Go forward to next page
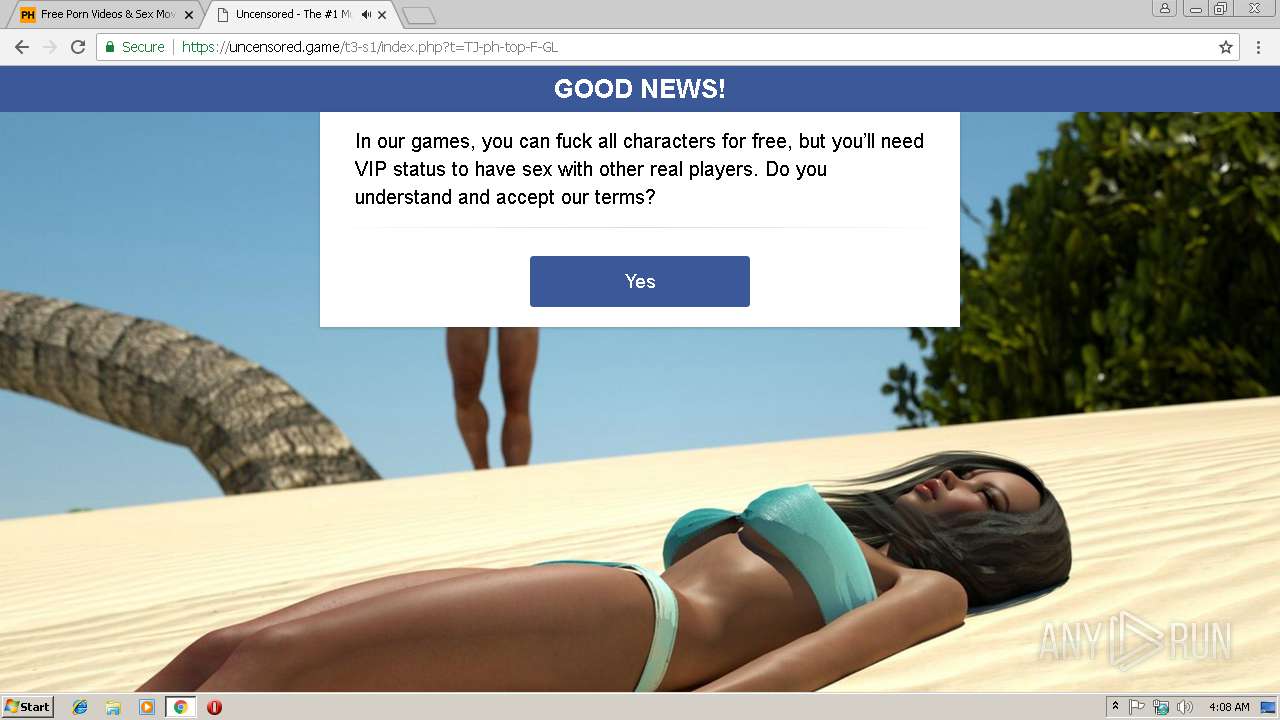The image size is (1280, 720). pyautogui.click(x=50, y=47)
